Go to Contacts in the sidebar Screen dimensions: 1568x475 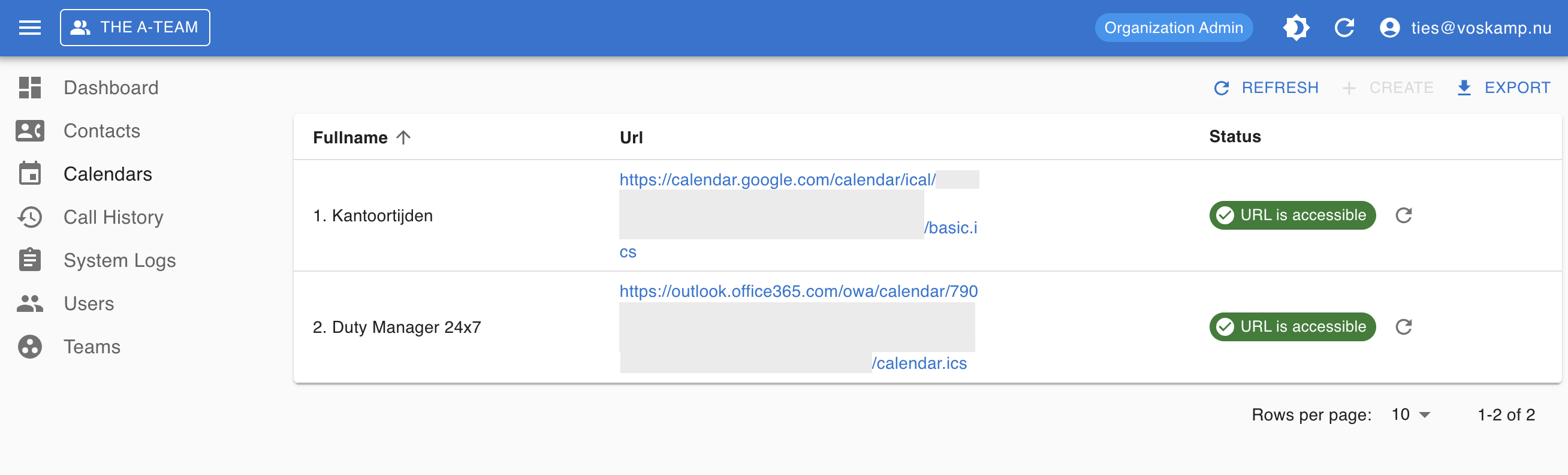click(x=102, y=131)
